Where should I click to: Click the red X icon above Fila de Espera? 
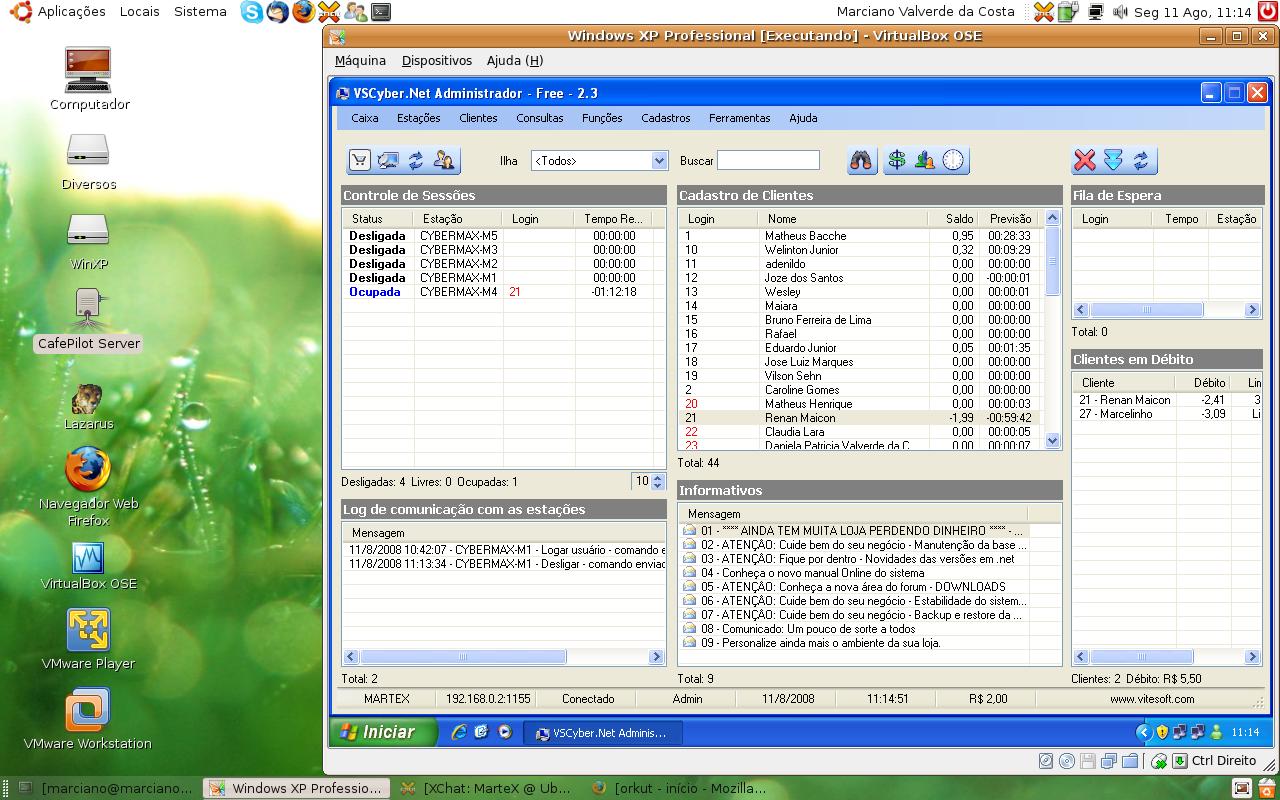[x=1085, y=160]
